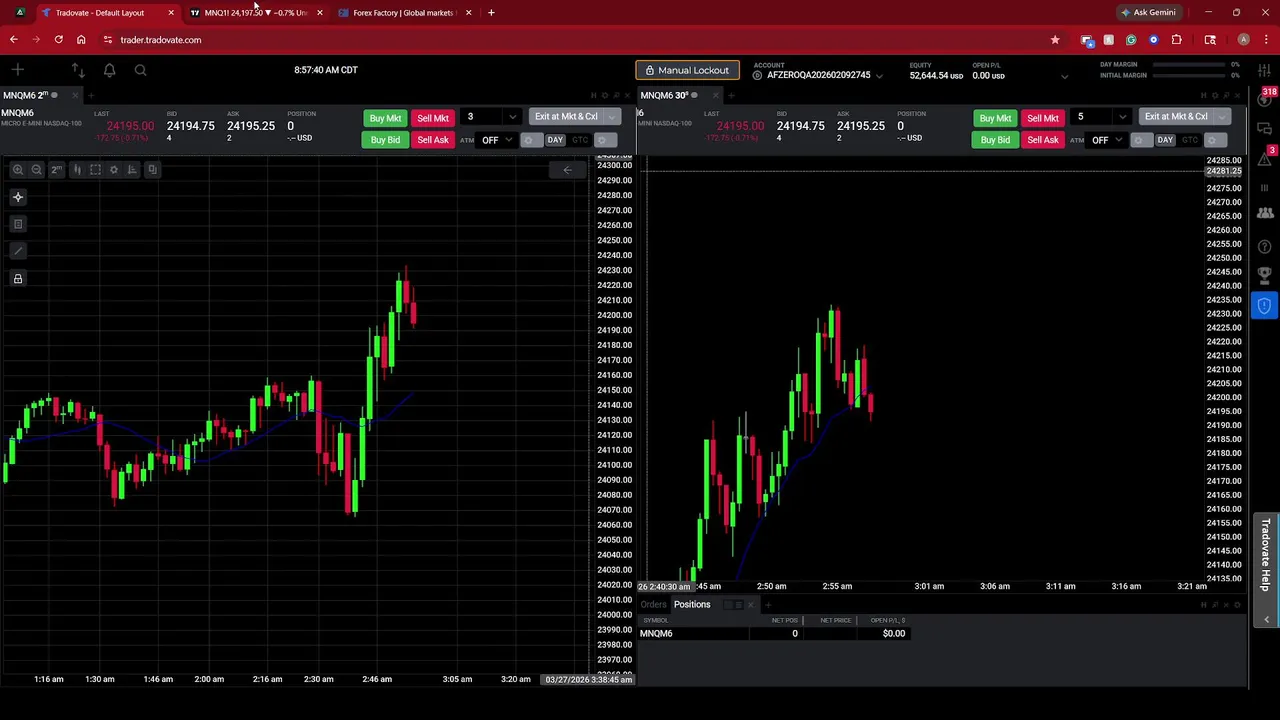
Task: Open the 2m timeframe selector in chart toolbar
Action: pos(56,170)
